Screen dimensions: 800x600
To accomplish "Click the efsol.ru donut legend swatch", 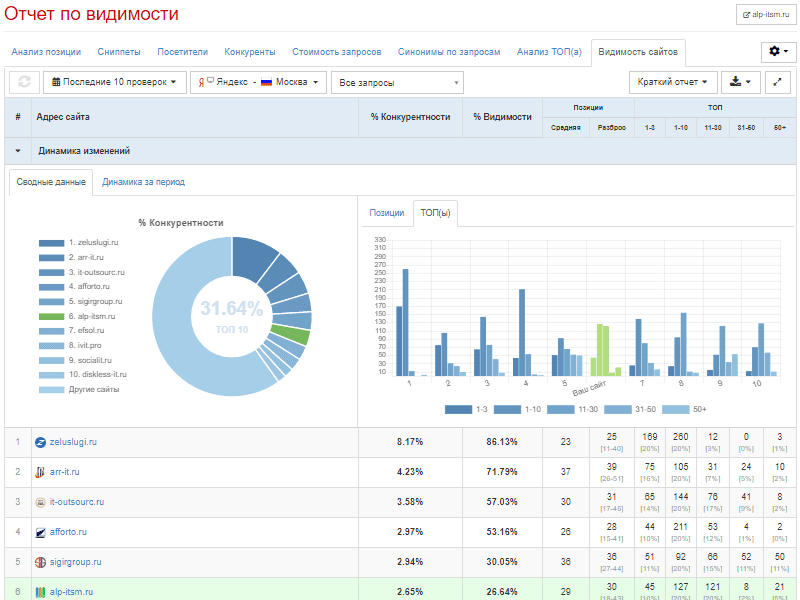I will pyautogui.click(x=52, y=332).
